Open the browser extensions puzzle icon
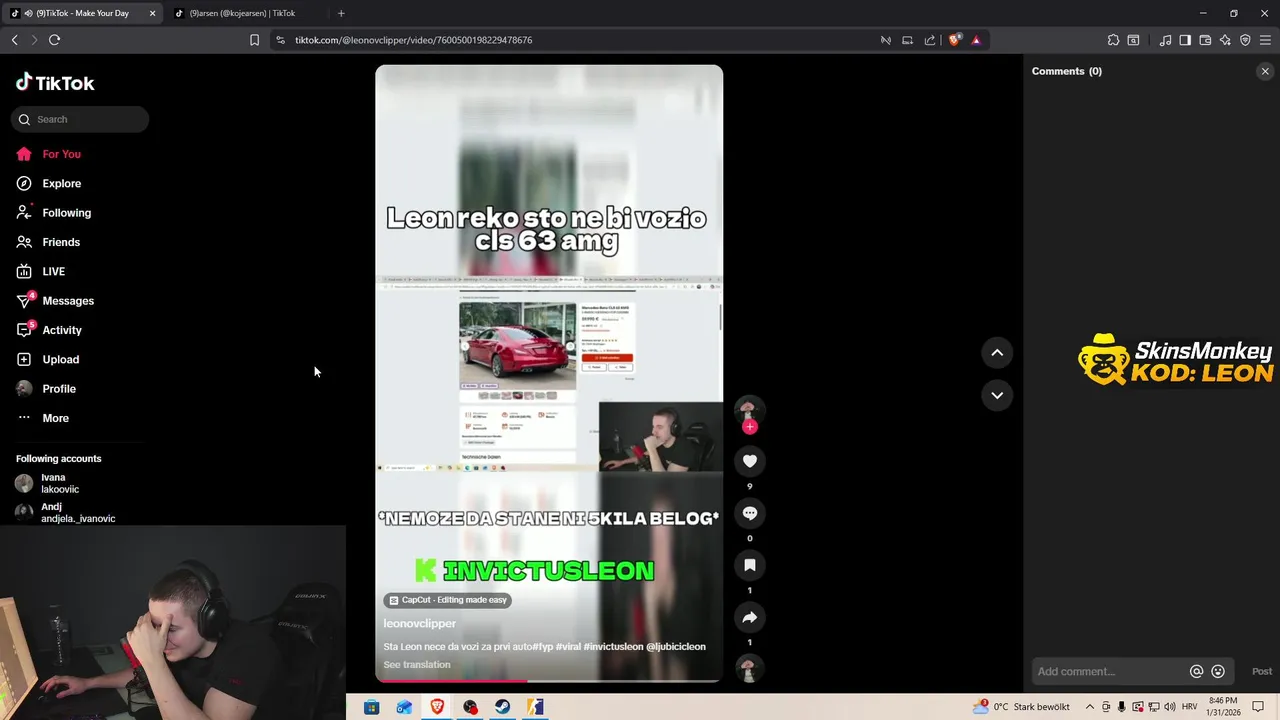Screen dimensions: 1280x720 point(1113,40)
